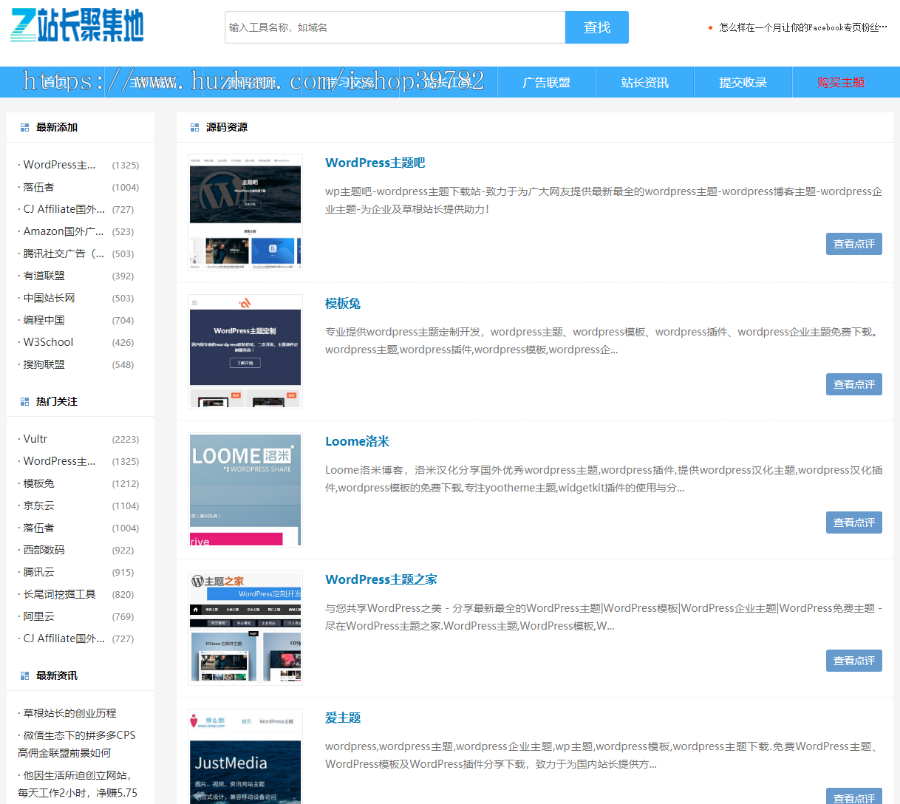Image resolution: width=900 pixels, height=804 pixels.
Task: Go to the 站长资讯 nav item
Action: coord(645,83)
